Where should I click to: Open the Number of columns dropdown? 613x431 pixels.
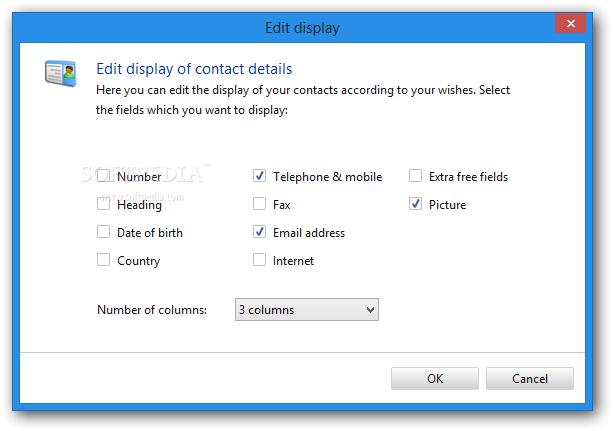307,310
